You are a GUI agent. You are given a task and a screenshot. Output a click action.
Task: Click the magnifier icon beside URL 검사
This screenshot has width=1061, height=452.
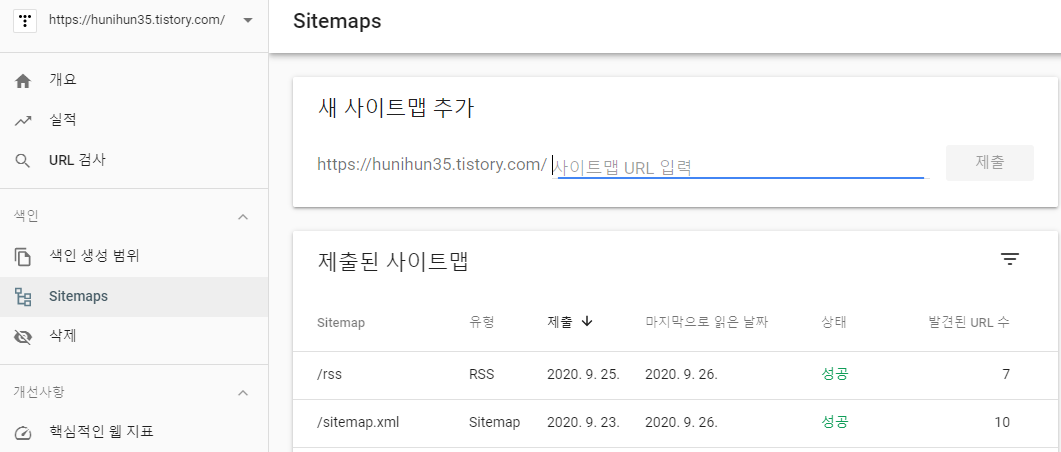click(23, 161)
